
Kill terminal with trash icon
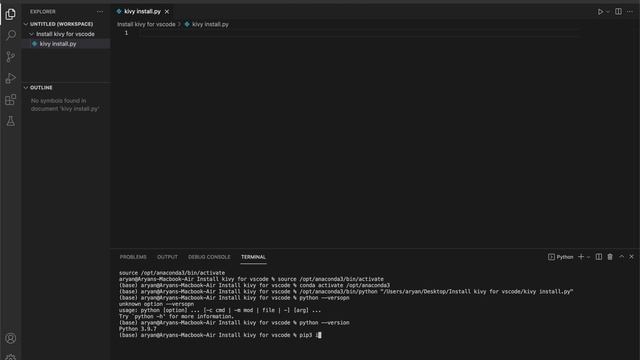pos(610,257)
